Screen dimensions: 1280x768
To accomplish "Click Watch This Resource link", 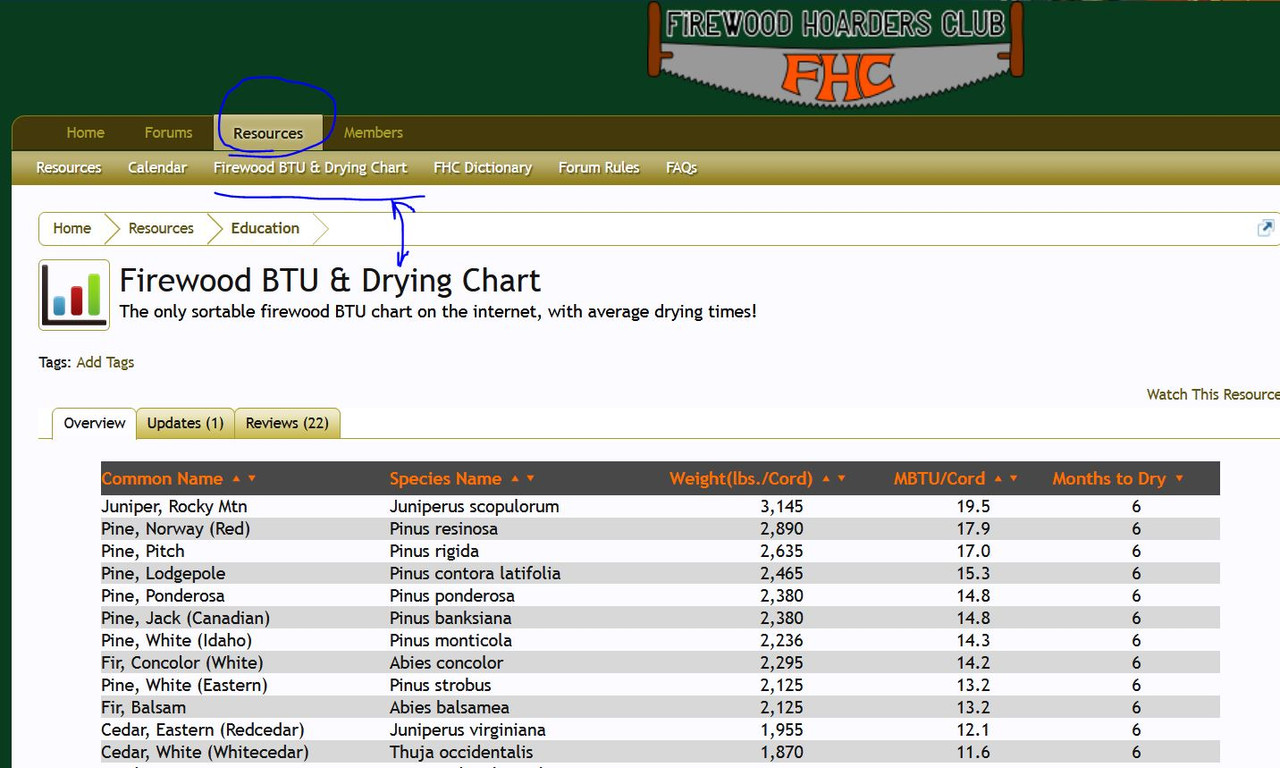I will tap(1213, 395).
